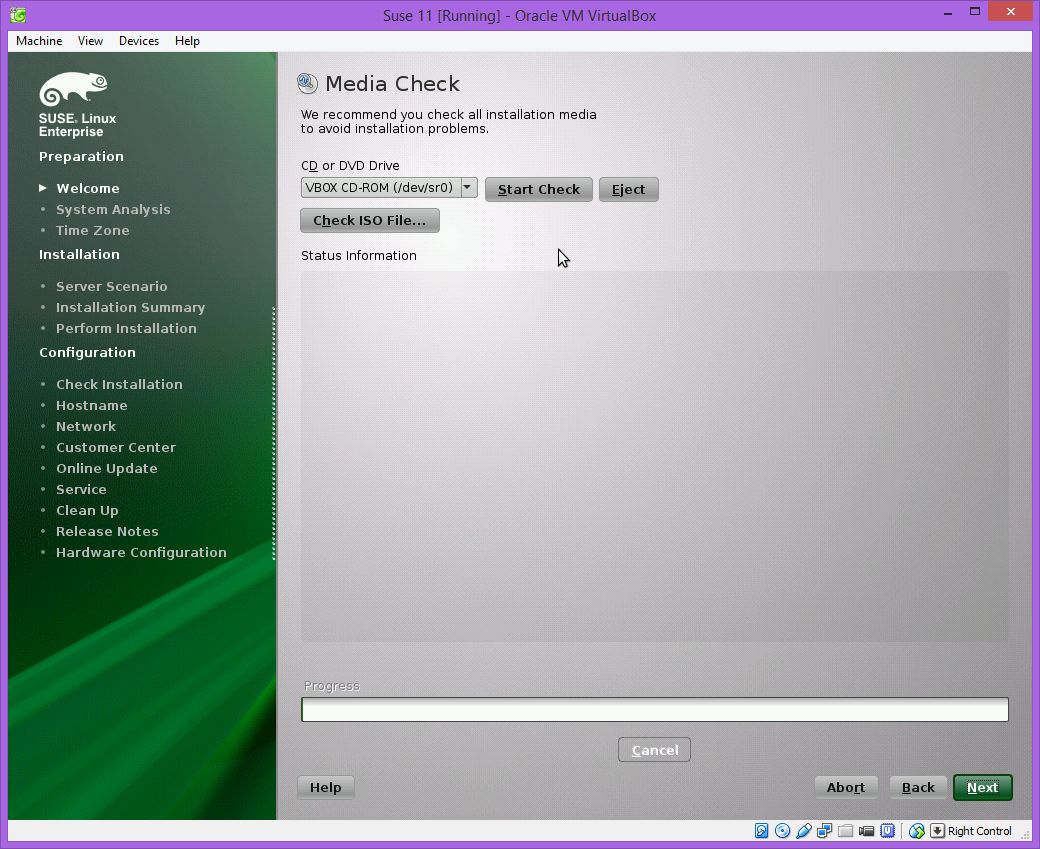Viewport: 1040px width, 849px height.
Task: Click the Check Installation step
Action: point(119,385)
